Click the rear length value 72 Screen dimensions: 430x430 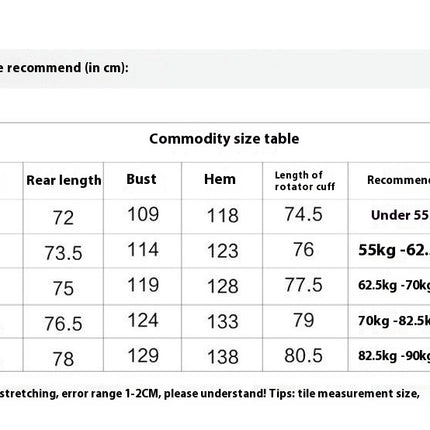(x=63, y=218)
